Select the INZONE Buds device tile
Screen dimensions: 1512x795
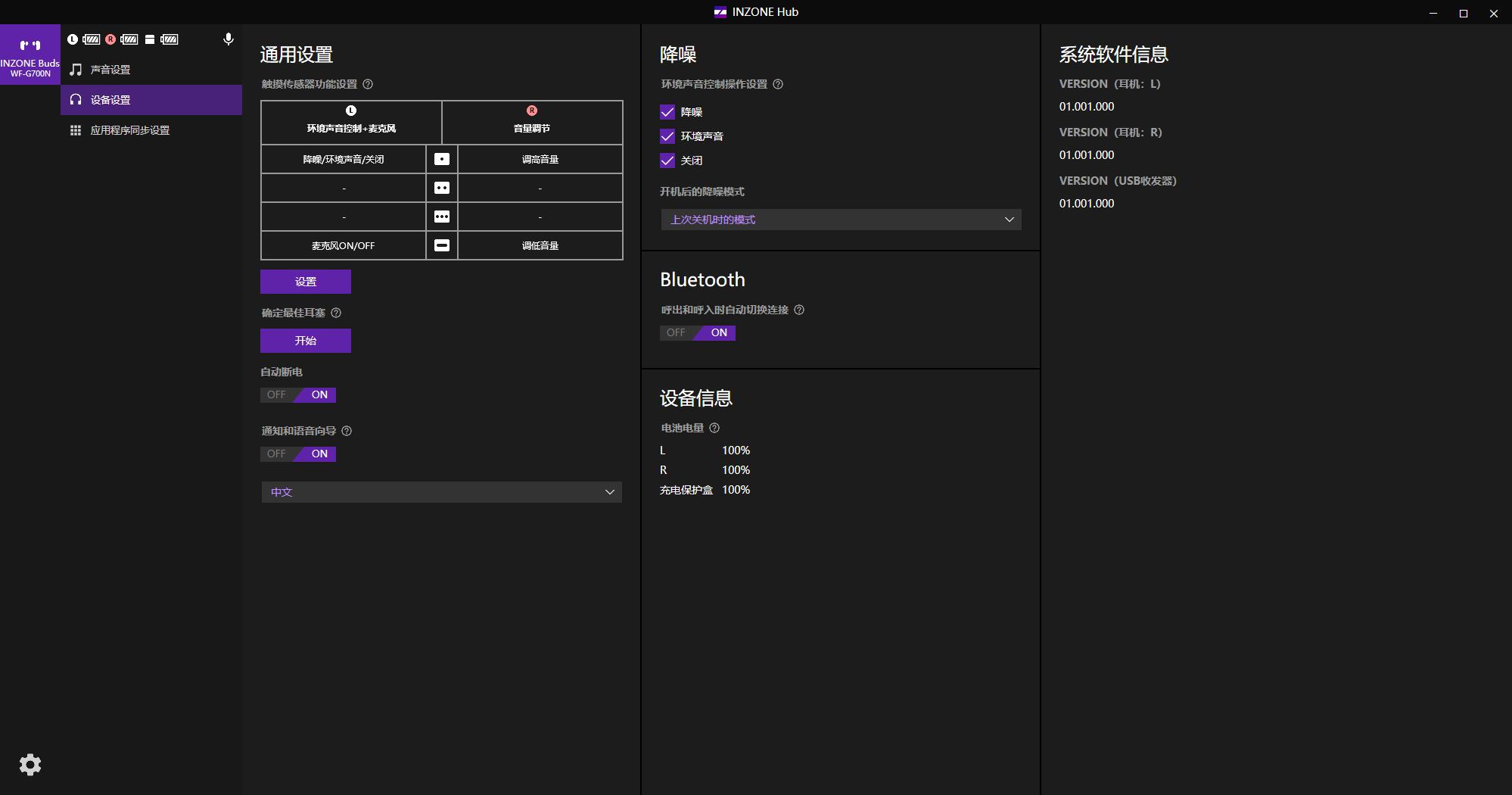pyautogui.click(x=30, y=55)
